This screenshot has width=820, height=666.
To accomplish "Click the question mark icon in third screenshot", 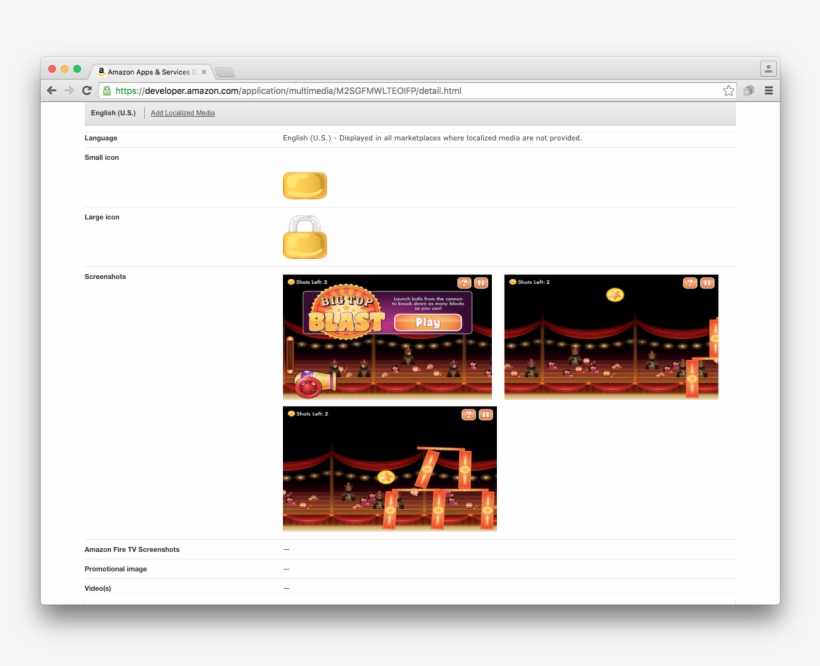I will click(x=468, y=415).
